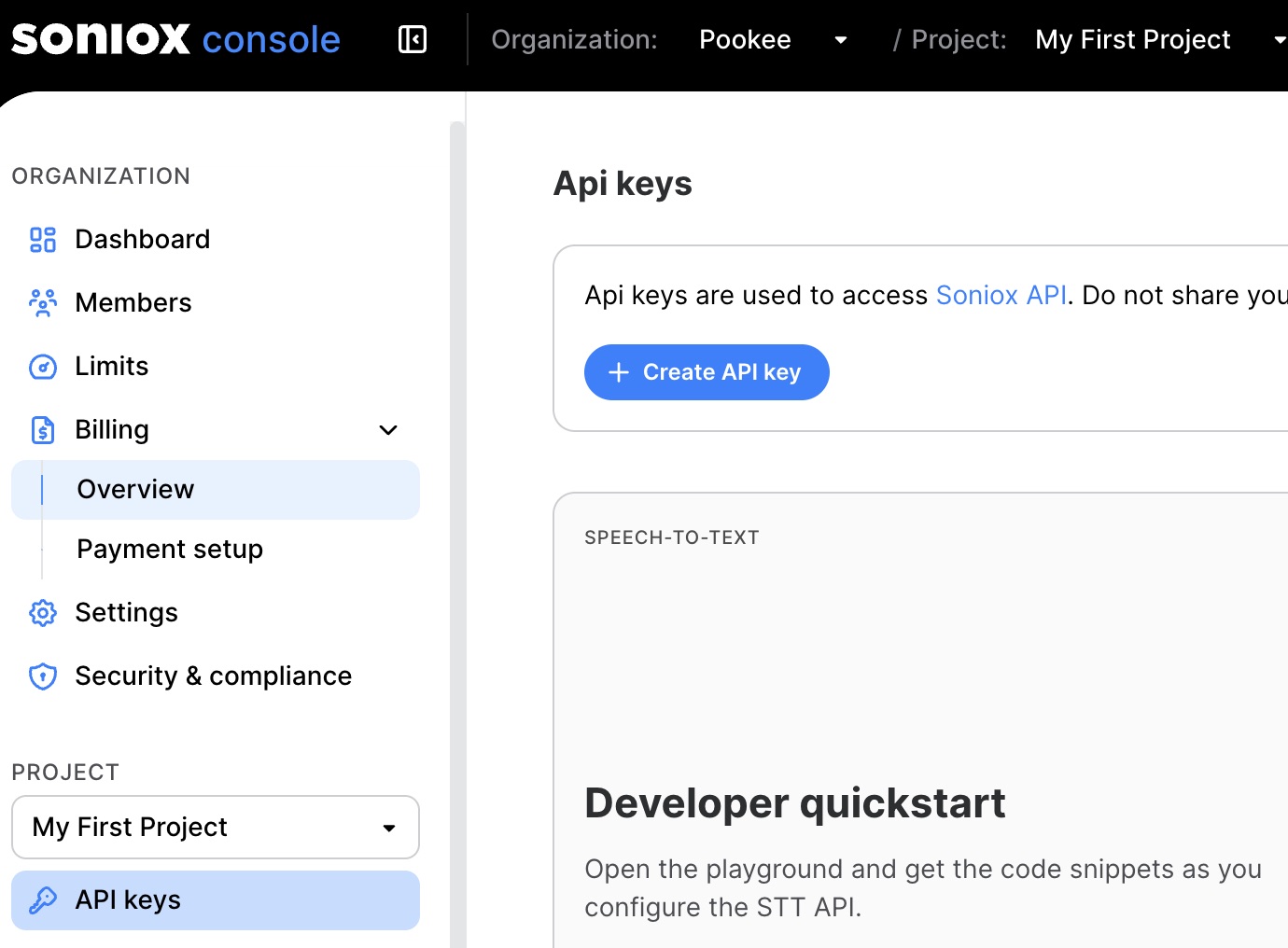This screenshot has height=948, width=1288.
Task: Click the Pookee organization name
Action: (x=745, y=39)
